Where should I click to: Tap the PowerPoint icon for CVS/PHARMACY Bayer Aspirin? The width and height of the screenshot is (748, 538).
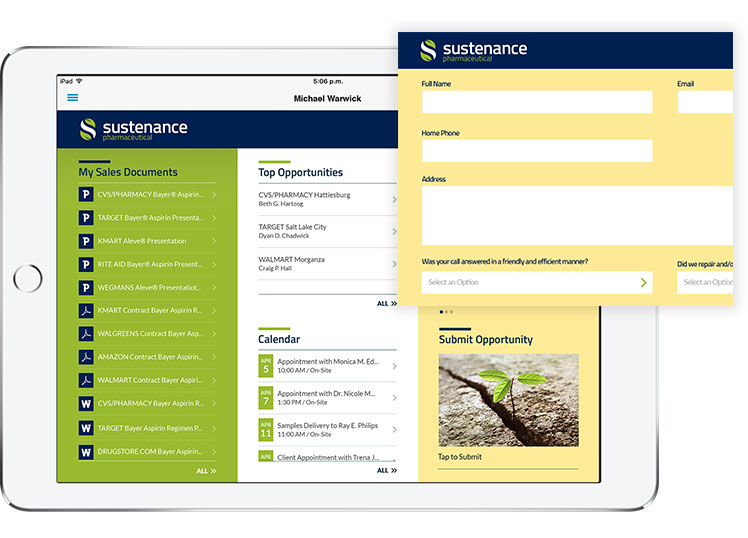click(x=86, y=195)
